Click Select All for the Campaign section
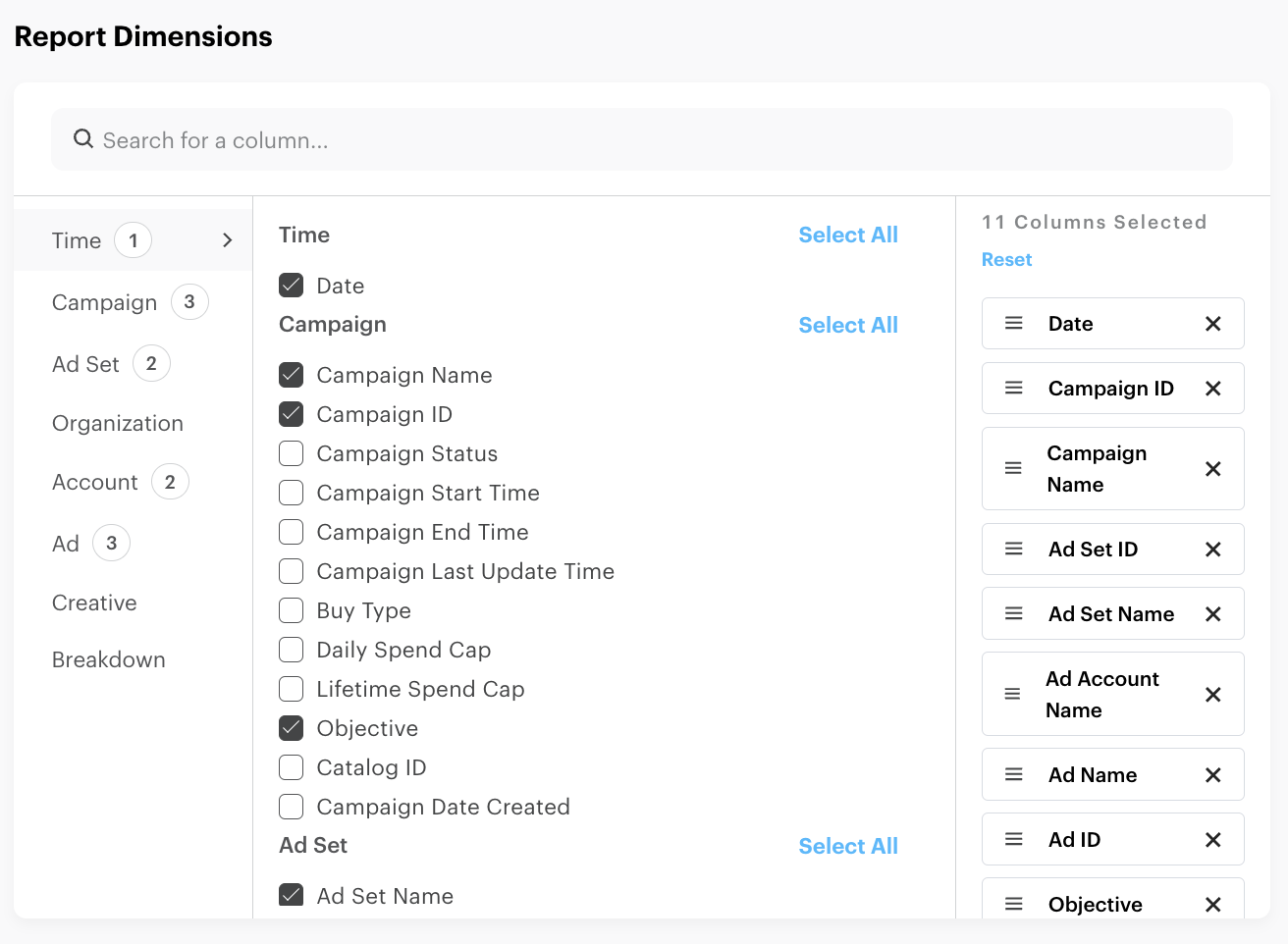This screenshot has height=944, width=1288. (847, 325)
